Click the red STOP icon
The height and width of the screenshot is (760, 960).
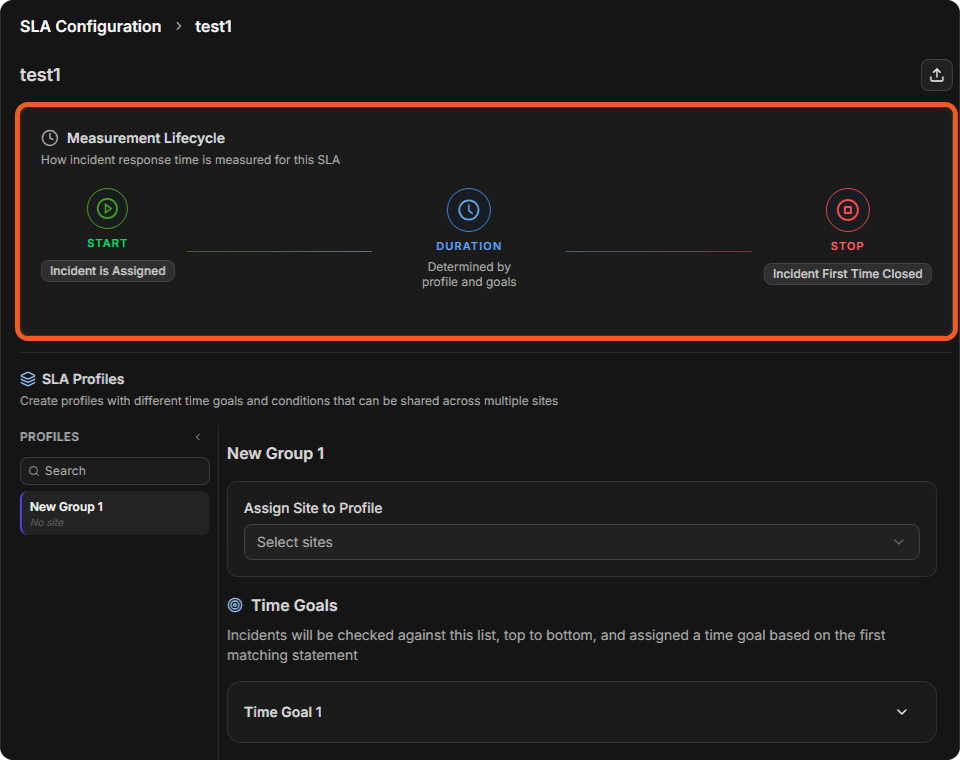pyautogui.click(x=847, y=210)
